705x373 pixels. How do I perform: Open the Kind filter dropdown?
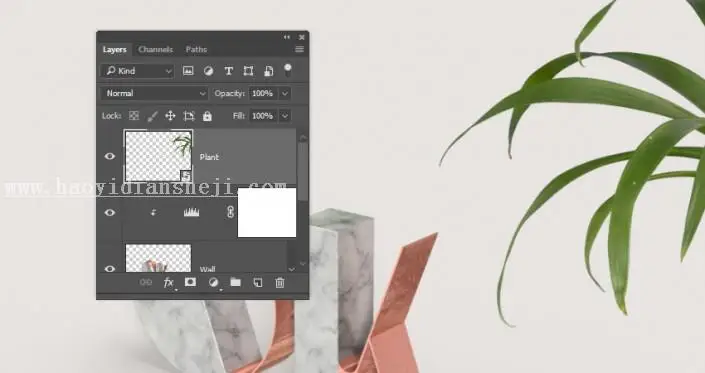click(x=138, y=71)
